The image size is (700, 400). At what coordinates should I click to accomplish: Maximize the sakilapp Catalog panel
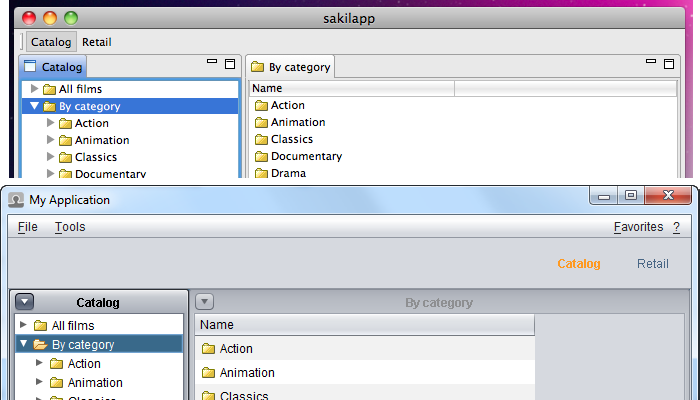230,64
